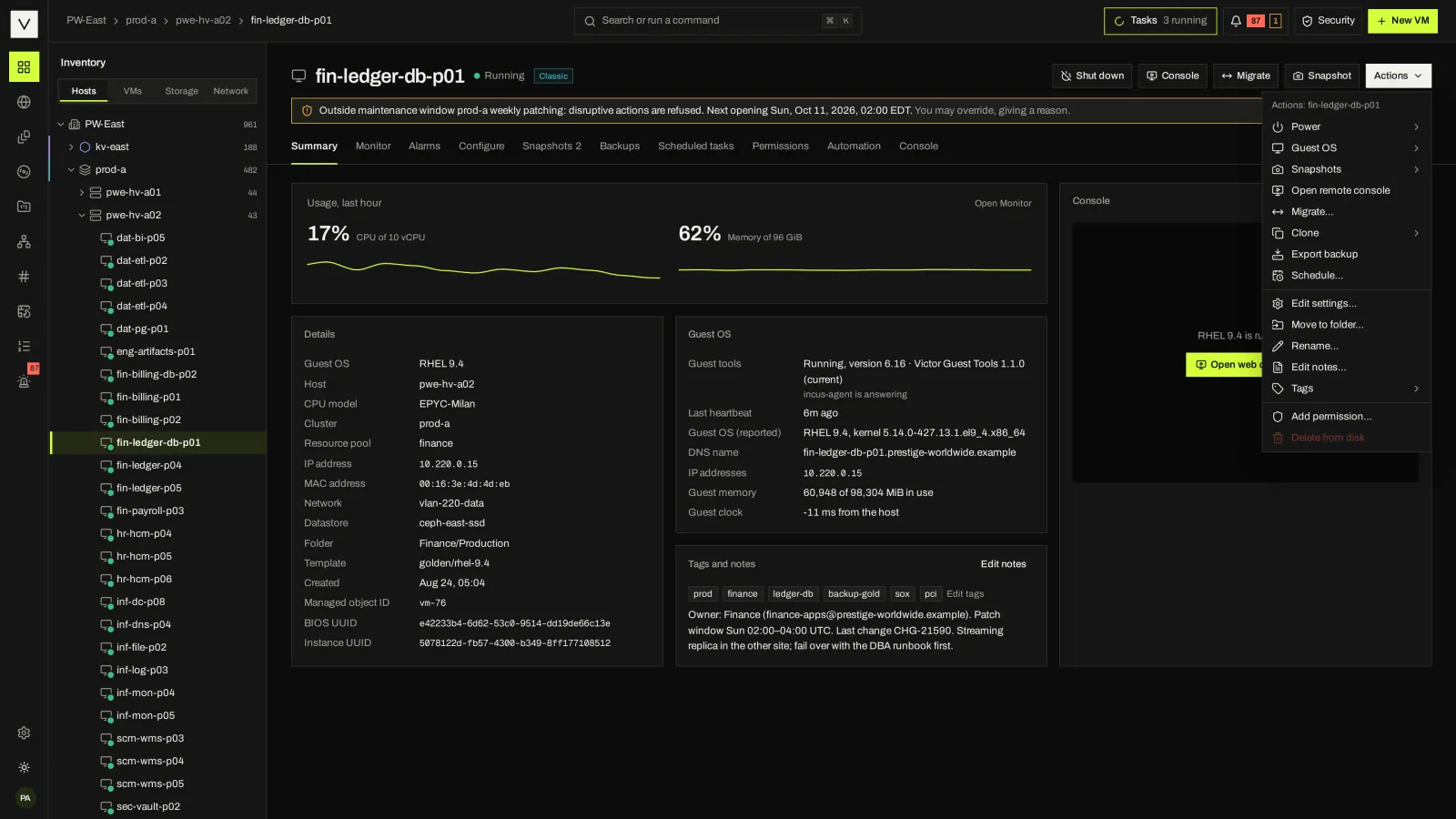Click the Snapshot button in header

(1321, 76)
